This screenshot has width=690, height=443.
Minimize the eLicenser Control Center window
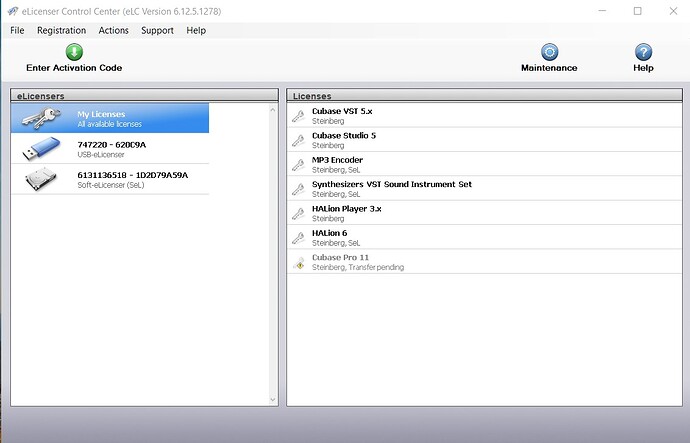602,11
